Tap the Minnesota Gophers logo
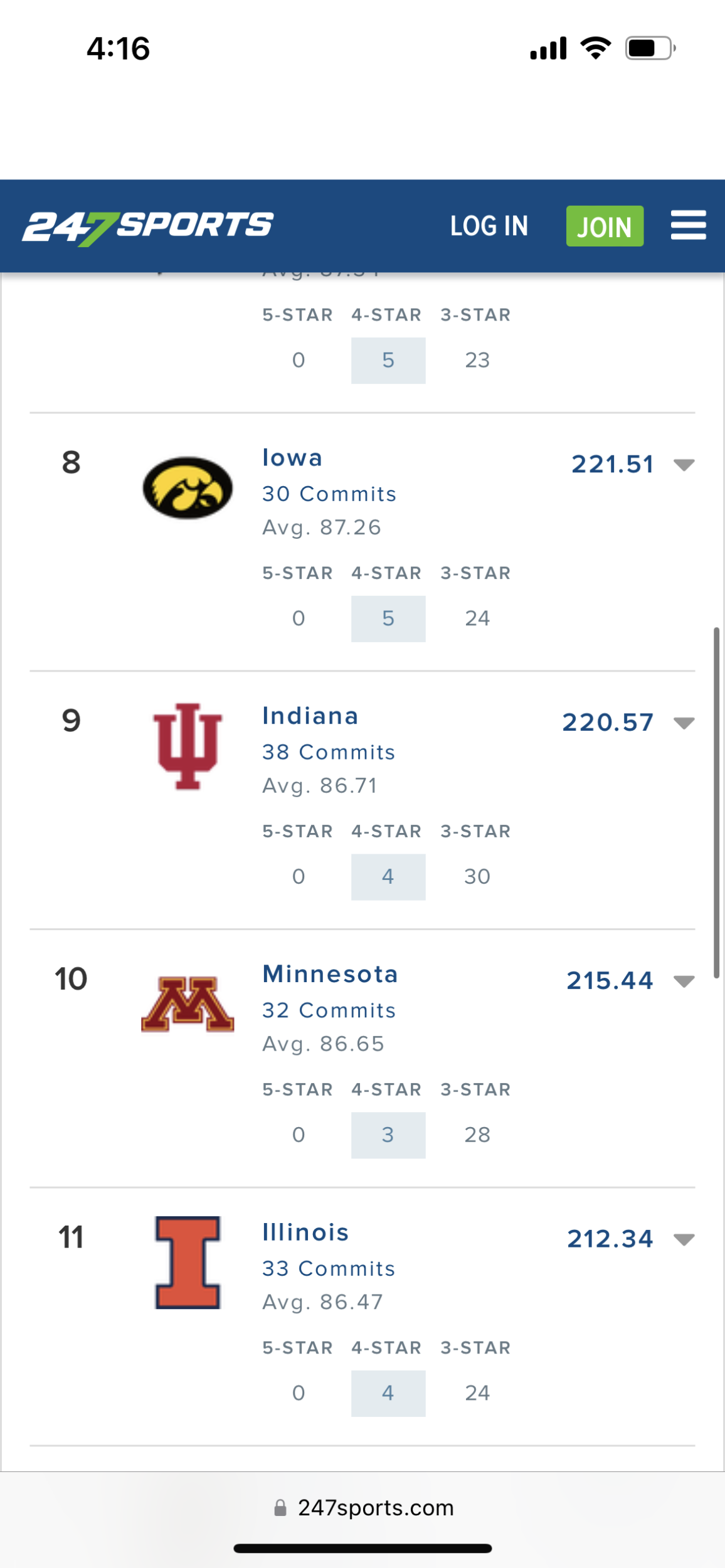 [188, 1004]
